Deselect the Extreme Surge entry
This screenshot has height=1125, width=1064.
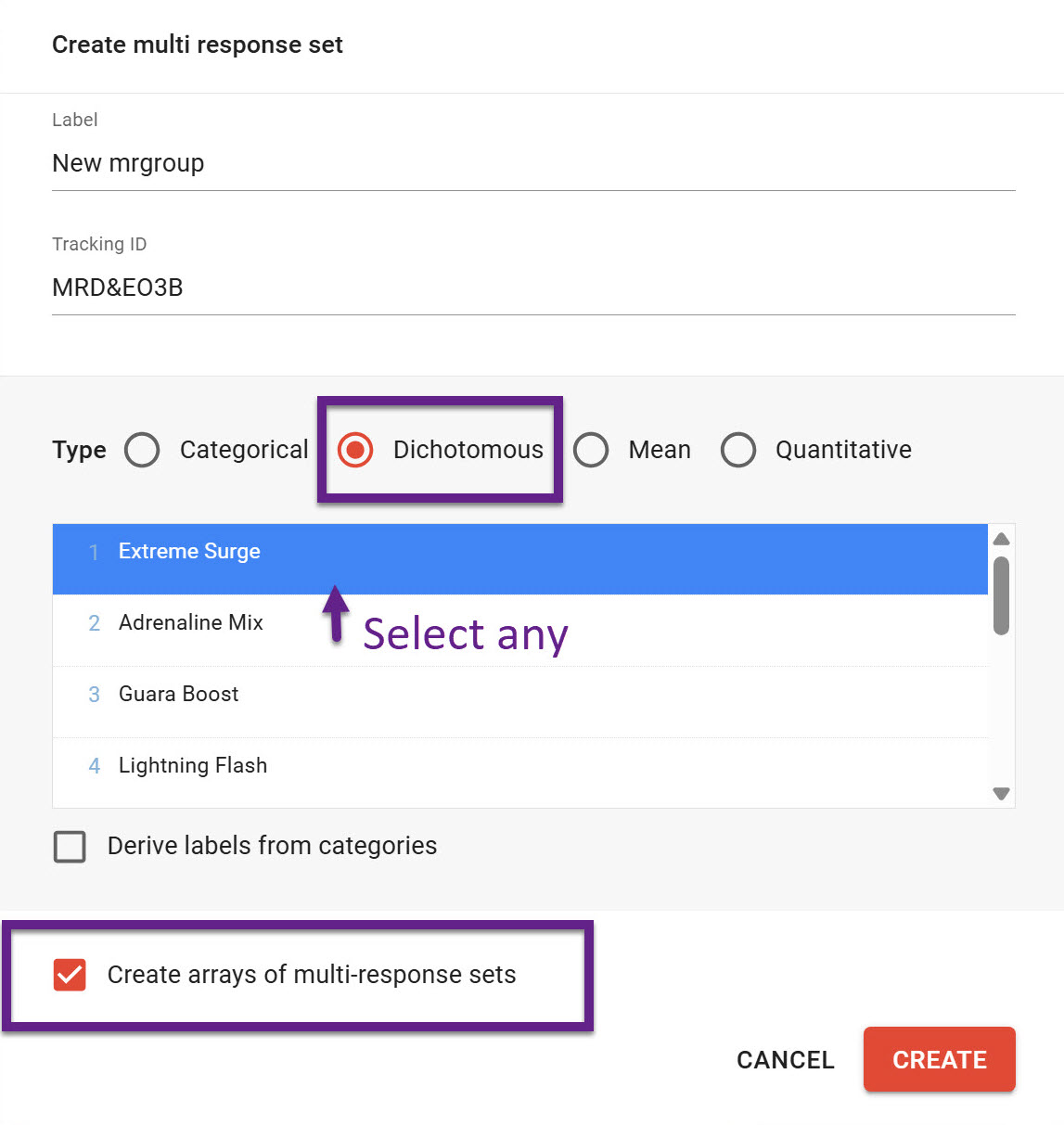[189, 551]
